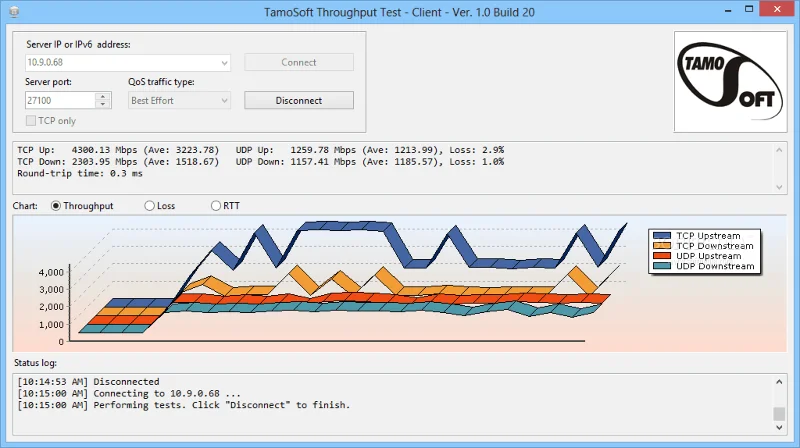Decrement server port with down spinner arrow
The height and width of the screenshot is (448, 800).
103,104
